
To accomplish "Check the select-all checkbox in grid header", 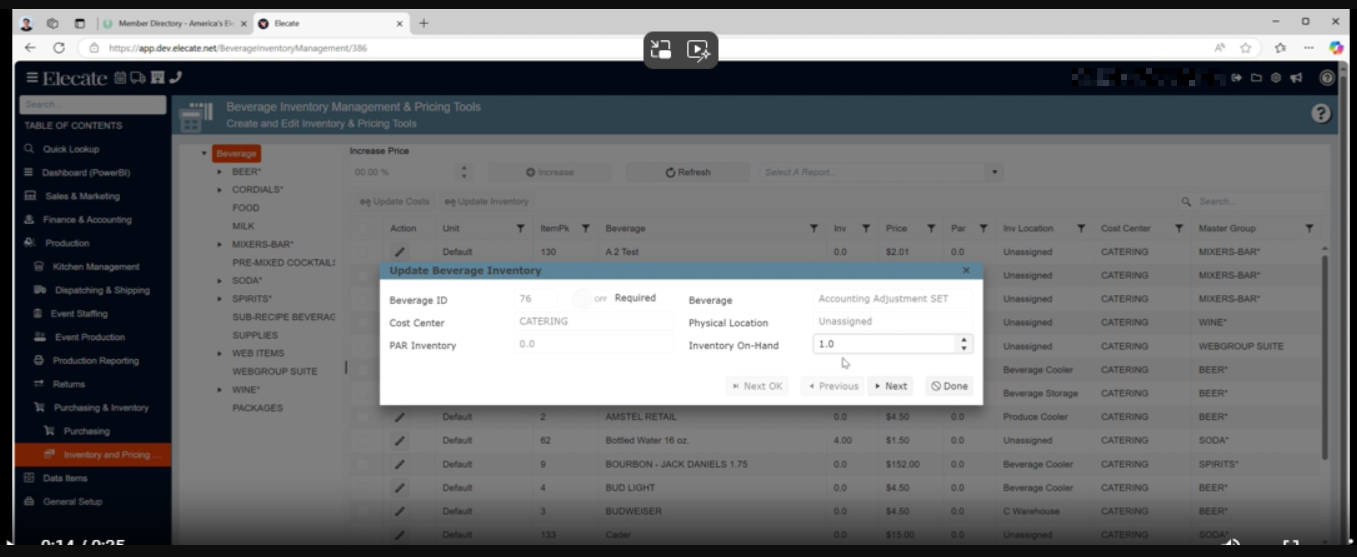I will click(x=366, y=229).
